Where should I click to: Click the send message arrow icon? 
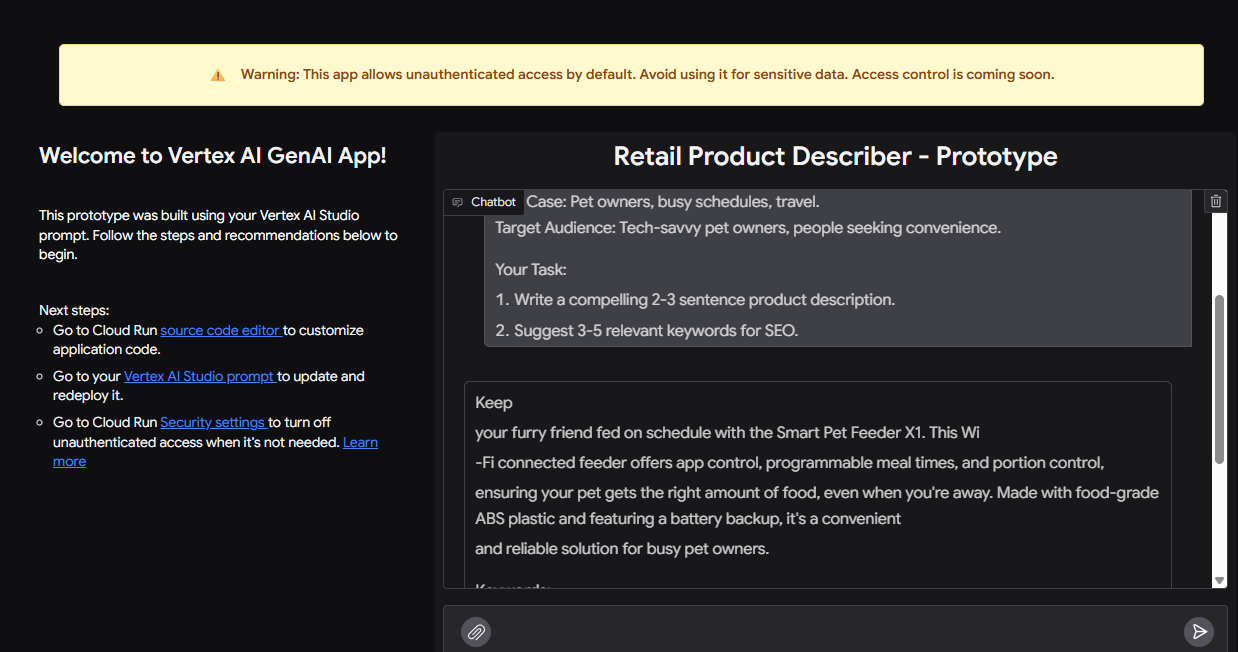(1198, 631)
